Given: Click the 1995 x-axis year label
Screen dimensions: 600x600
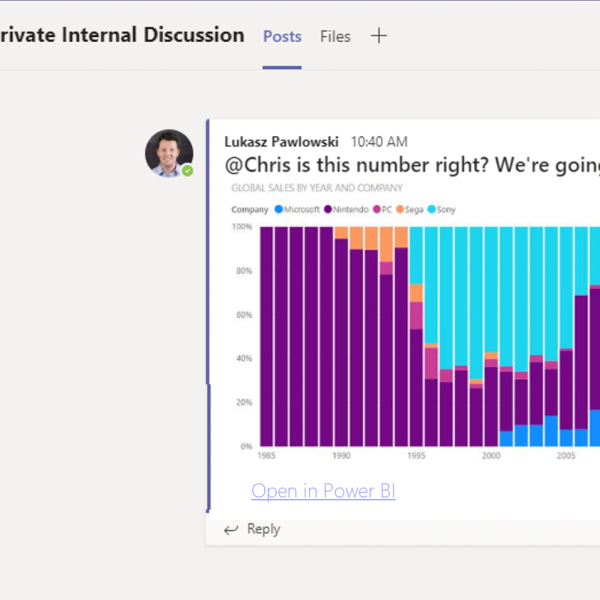Looking at the screenshot, I should click(416, 455).
